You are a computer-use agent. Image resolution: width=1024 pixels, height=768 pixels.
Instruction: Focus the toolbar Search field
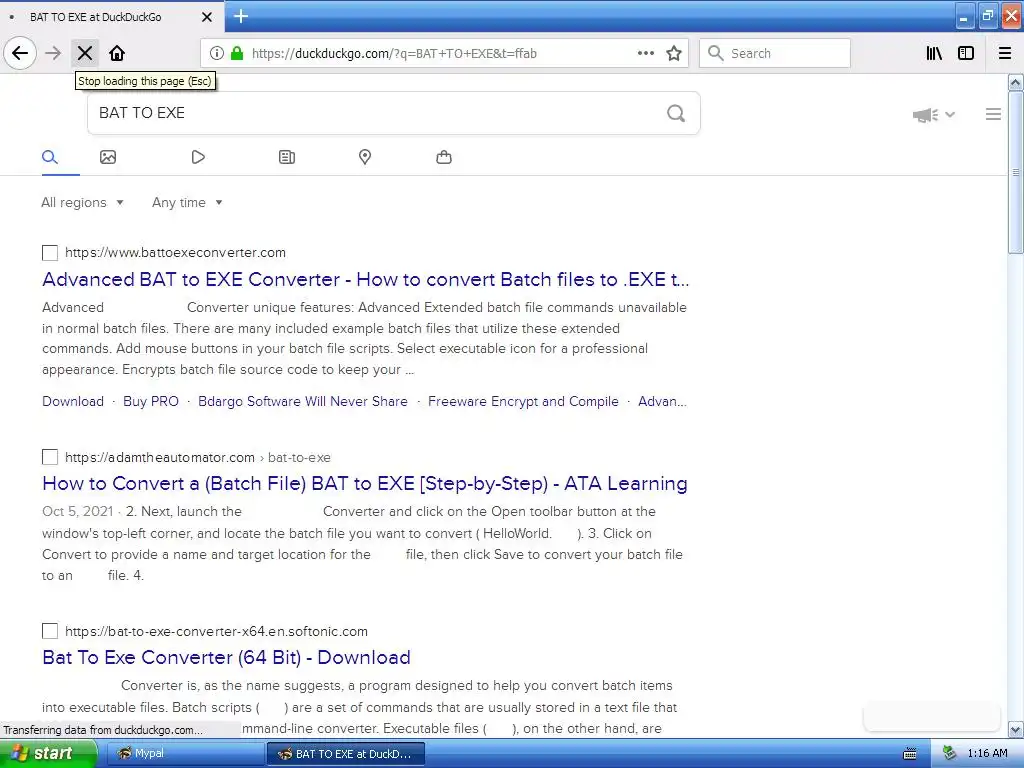pos(775,54)
